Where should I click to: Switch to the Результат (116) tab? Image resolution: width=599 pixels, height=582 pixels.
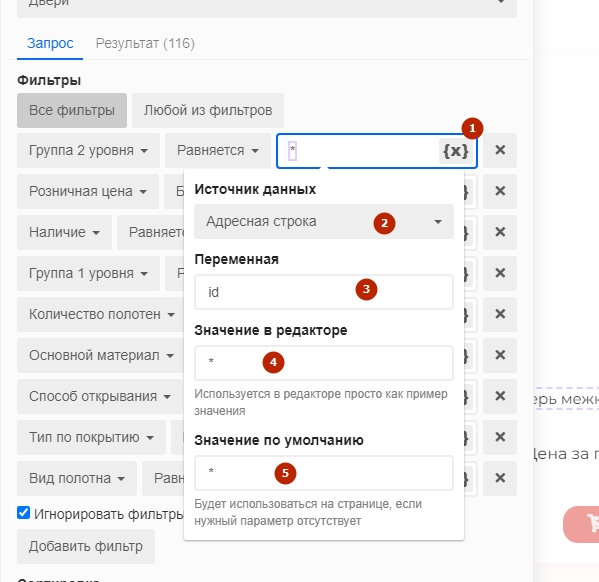pyautogui.click(x=145, y=43)
